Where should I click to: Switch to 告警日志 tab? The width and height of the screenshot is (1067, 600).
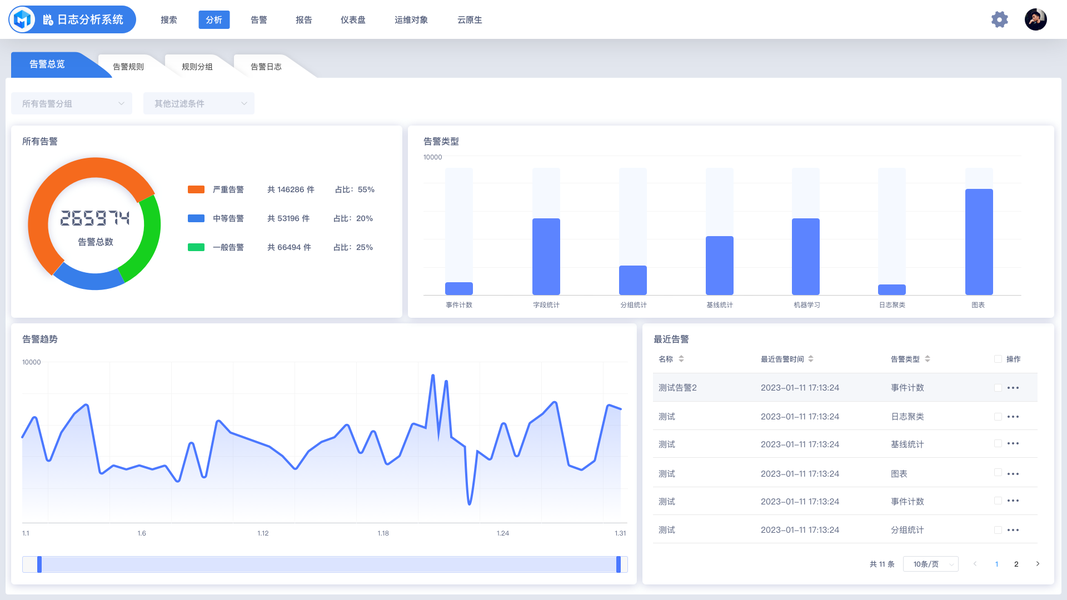[266, 67]
